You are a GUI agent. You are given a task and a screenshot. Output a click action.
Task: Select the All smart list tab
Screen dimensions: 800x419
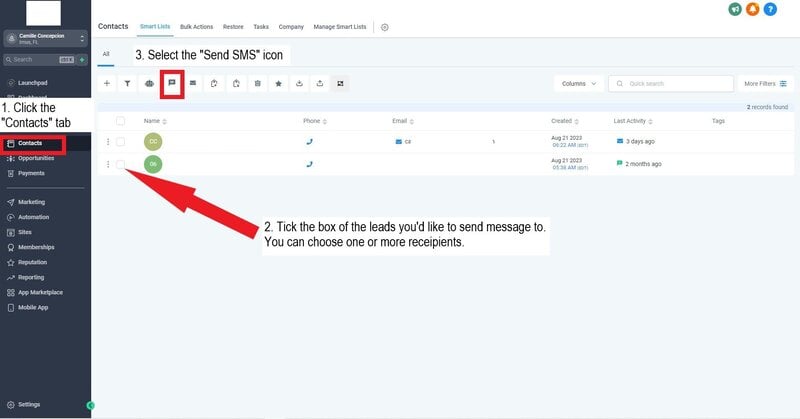tap(106, 54)
